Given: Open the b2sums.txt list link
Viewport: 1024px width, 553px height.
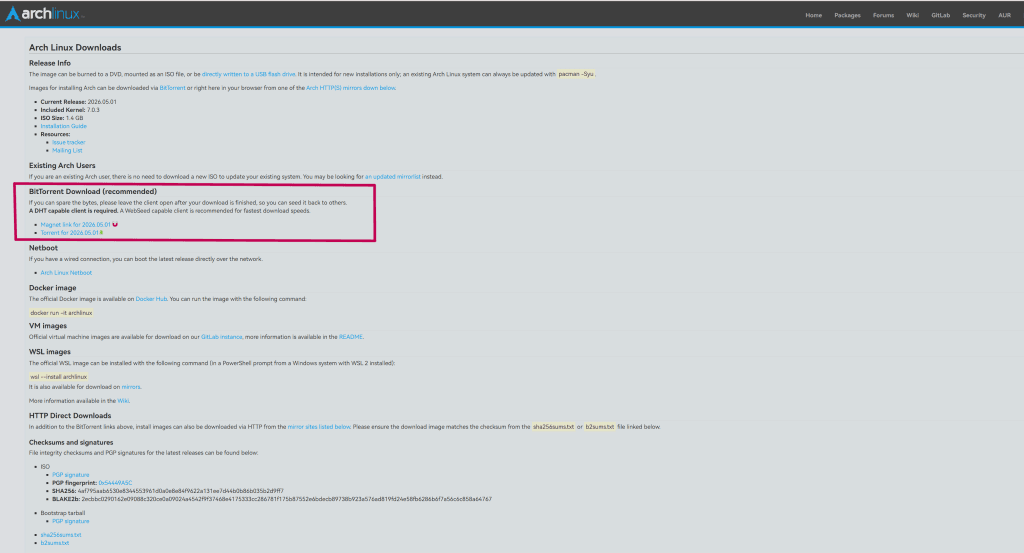Looking at the screenshot, I should [x=55, y=543].
